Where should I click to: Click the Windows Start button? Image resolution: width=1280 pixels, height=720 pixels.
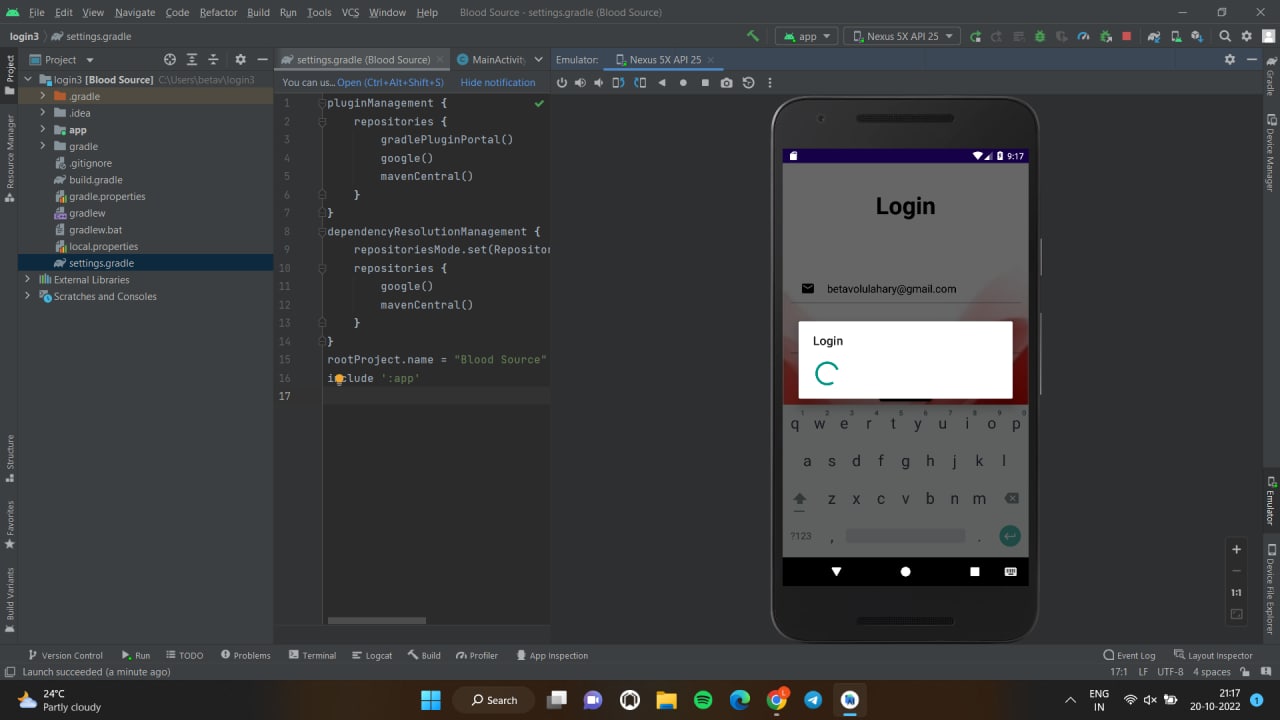pyautogui.click(x=431, y=700)
